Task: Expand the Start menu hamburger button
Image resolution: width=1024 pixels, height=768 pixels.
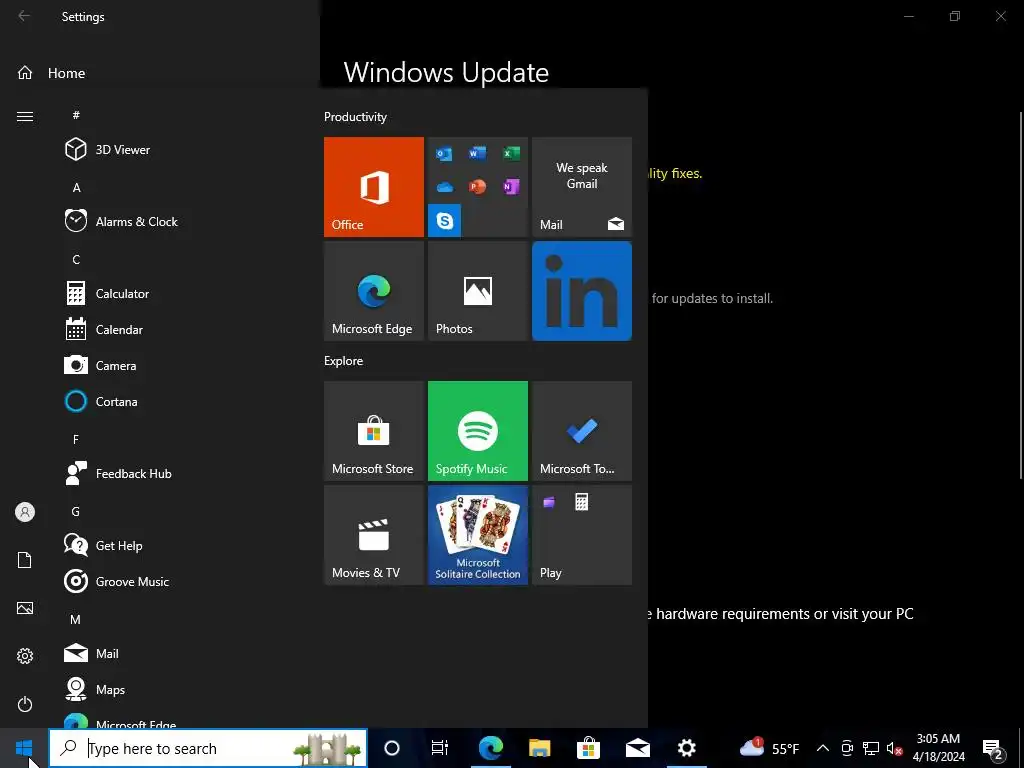Action: [x=25, y=116]
